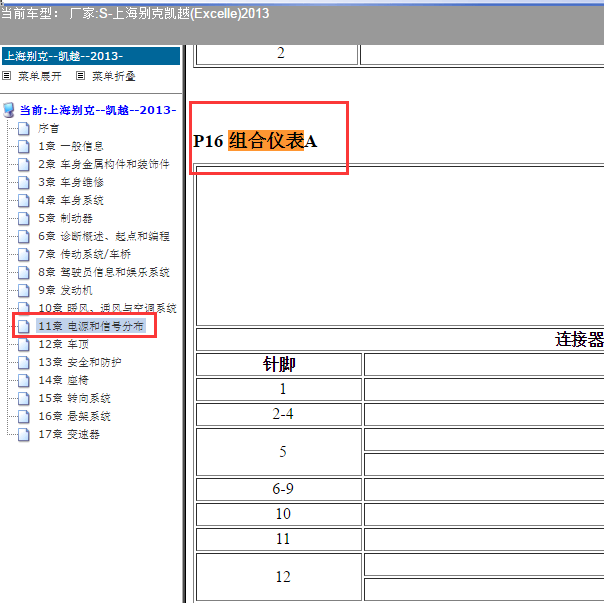Open chapter 16章 悬架系统

pyautogui.click(x=74, y=416)
